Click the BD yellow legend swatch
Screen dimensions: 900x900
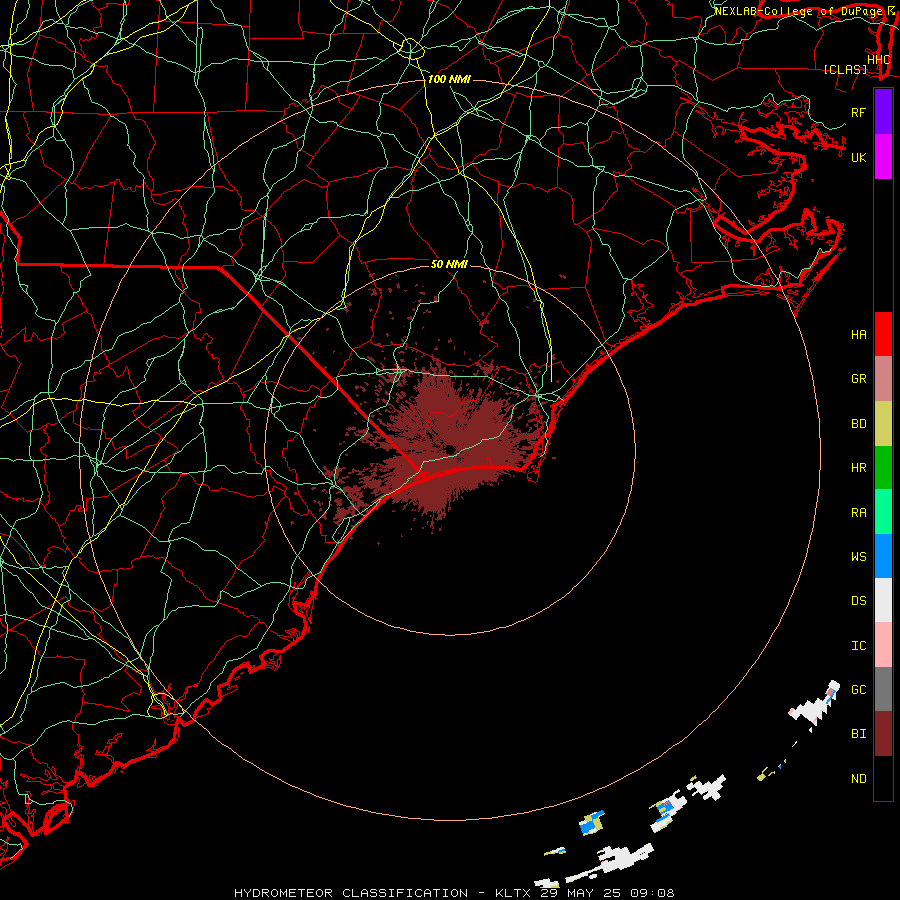click(883, 423)
